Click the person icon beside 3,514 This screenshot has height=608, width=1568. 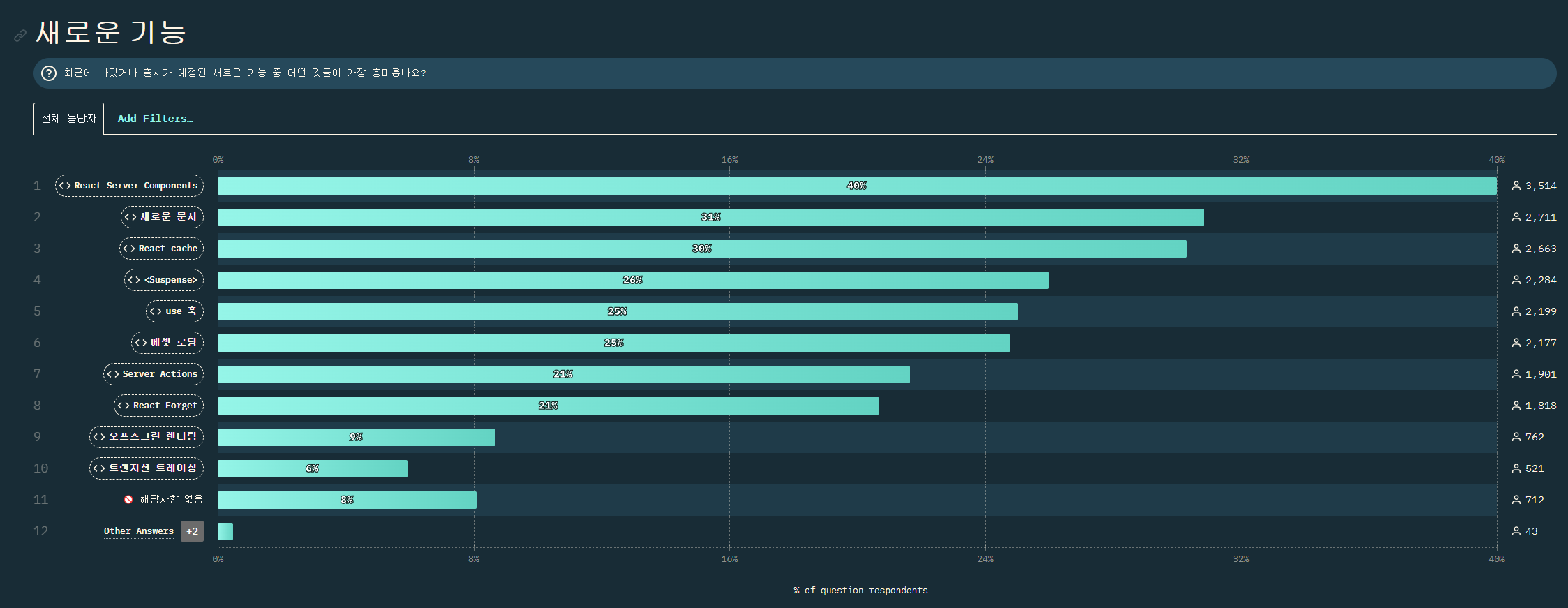[1516, 186]
